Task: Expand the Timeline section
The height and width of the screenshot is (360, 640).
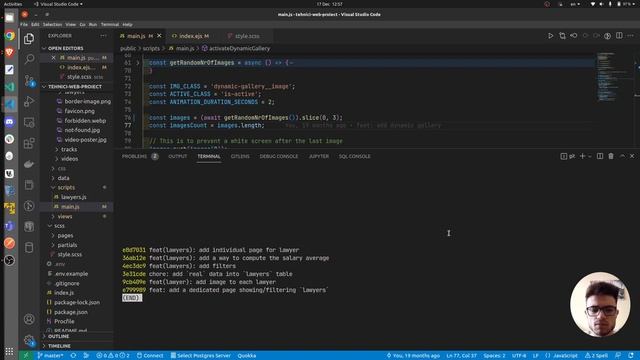Action: [59, 346]
